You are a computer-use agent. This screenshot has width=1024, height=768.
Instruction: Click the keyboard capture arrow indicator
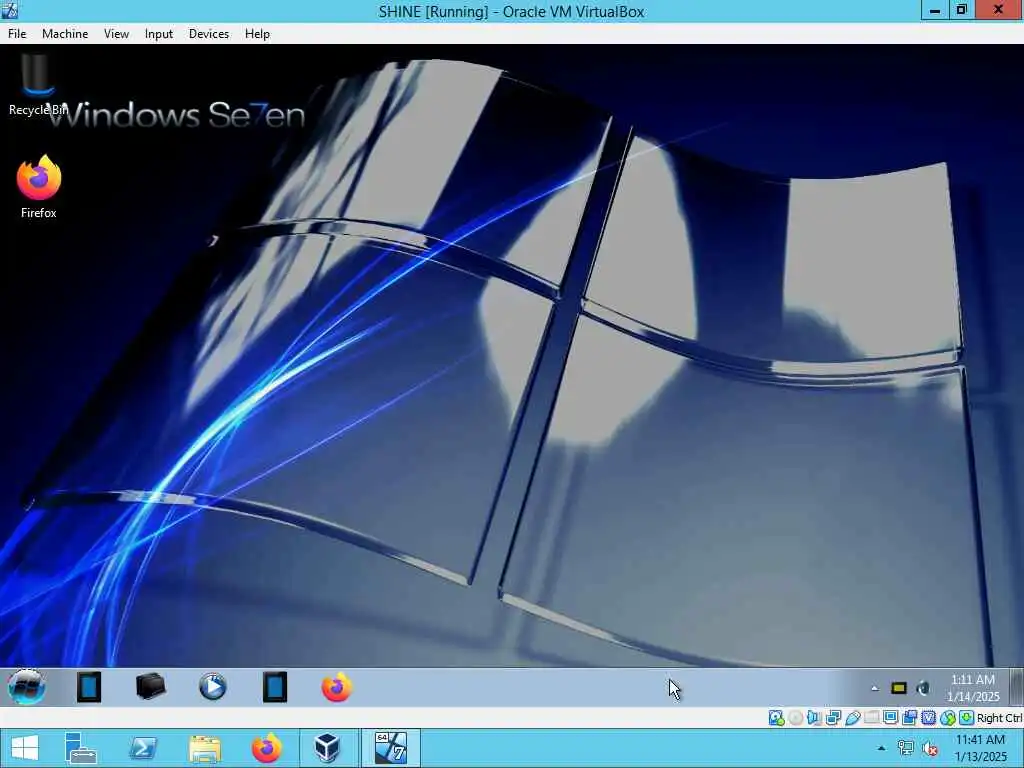click(967, 718)
